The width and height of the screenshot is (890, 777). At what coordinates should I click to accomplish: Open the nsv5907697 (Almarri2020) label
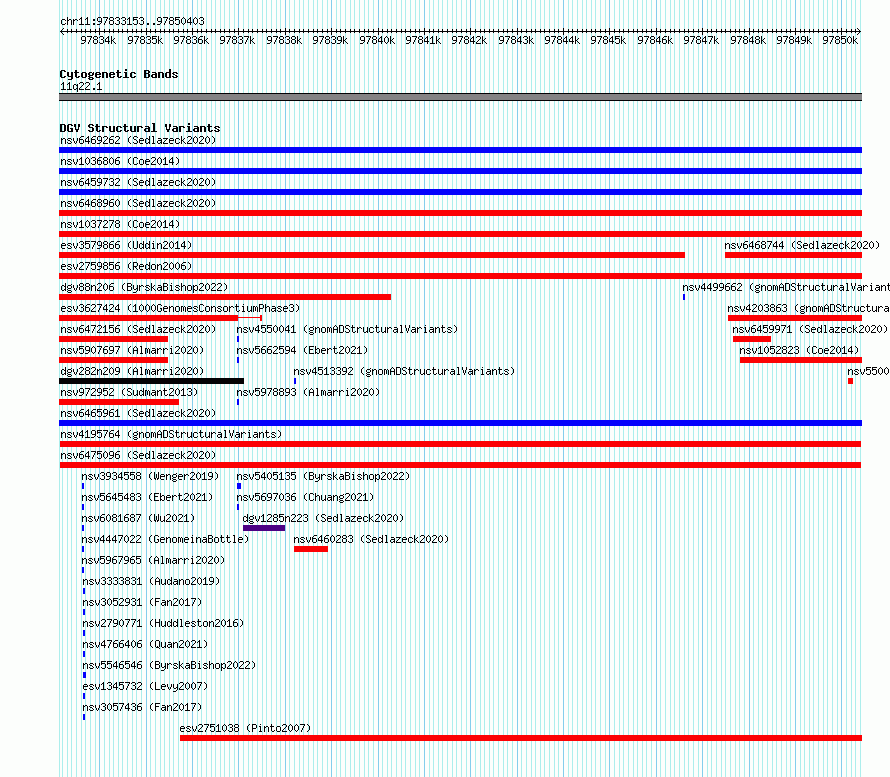tap(132, 350)
